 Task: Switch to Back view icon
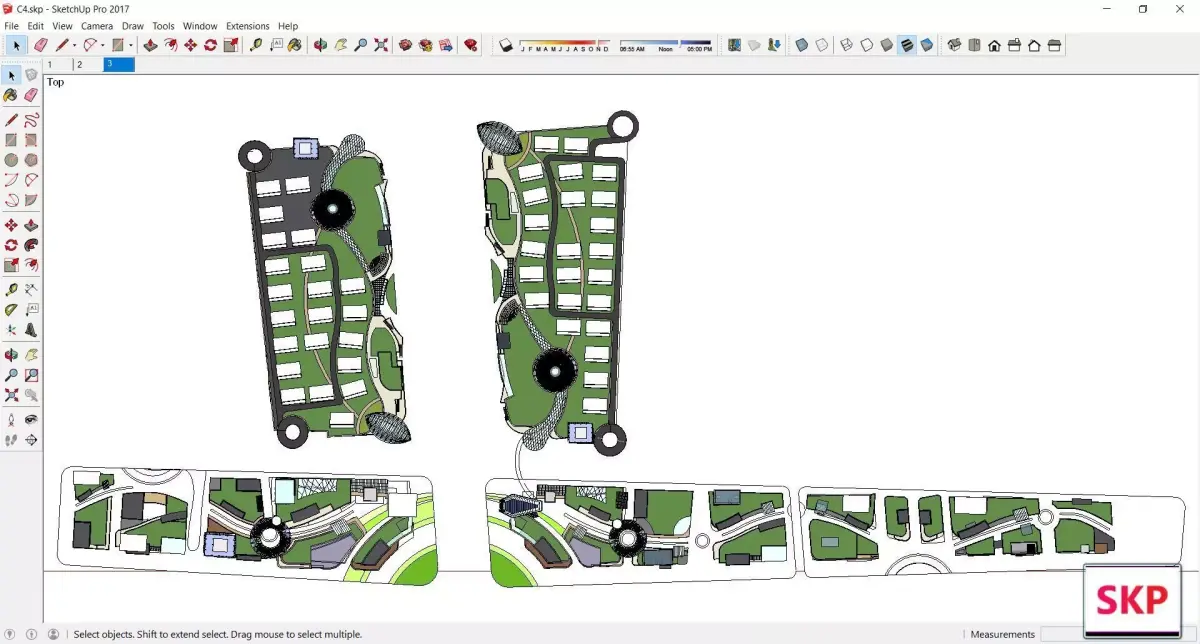coord(1034,45)
